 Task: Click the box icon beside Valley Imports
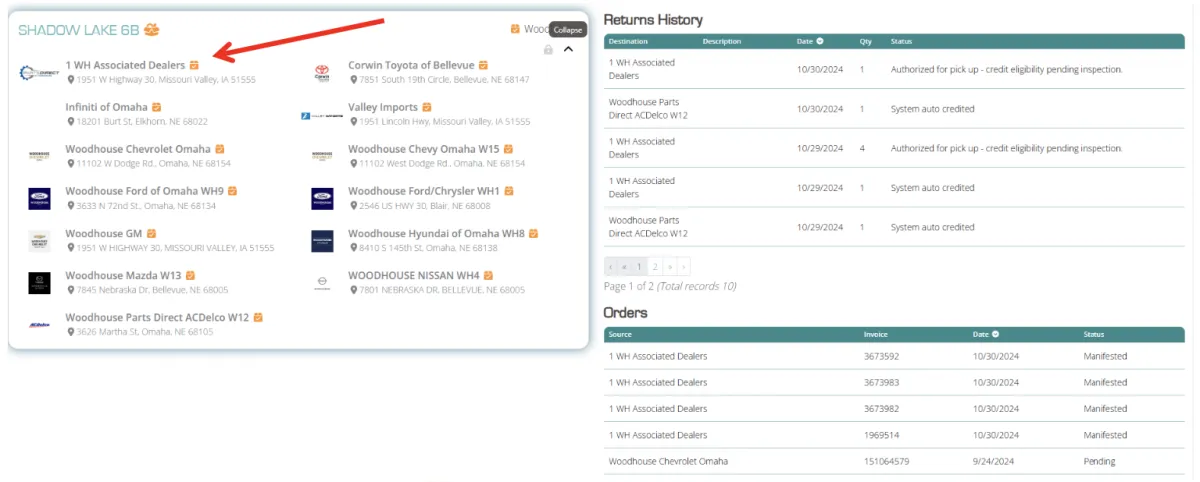point(427,107)
